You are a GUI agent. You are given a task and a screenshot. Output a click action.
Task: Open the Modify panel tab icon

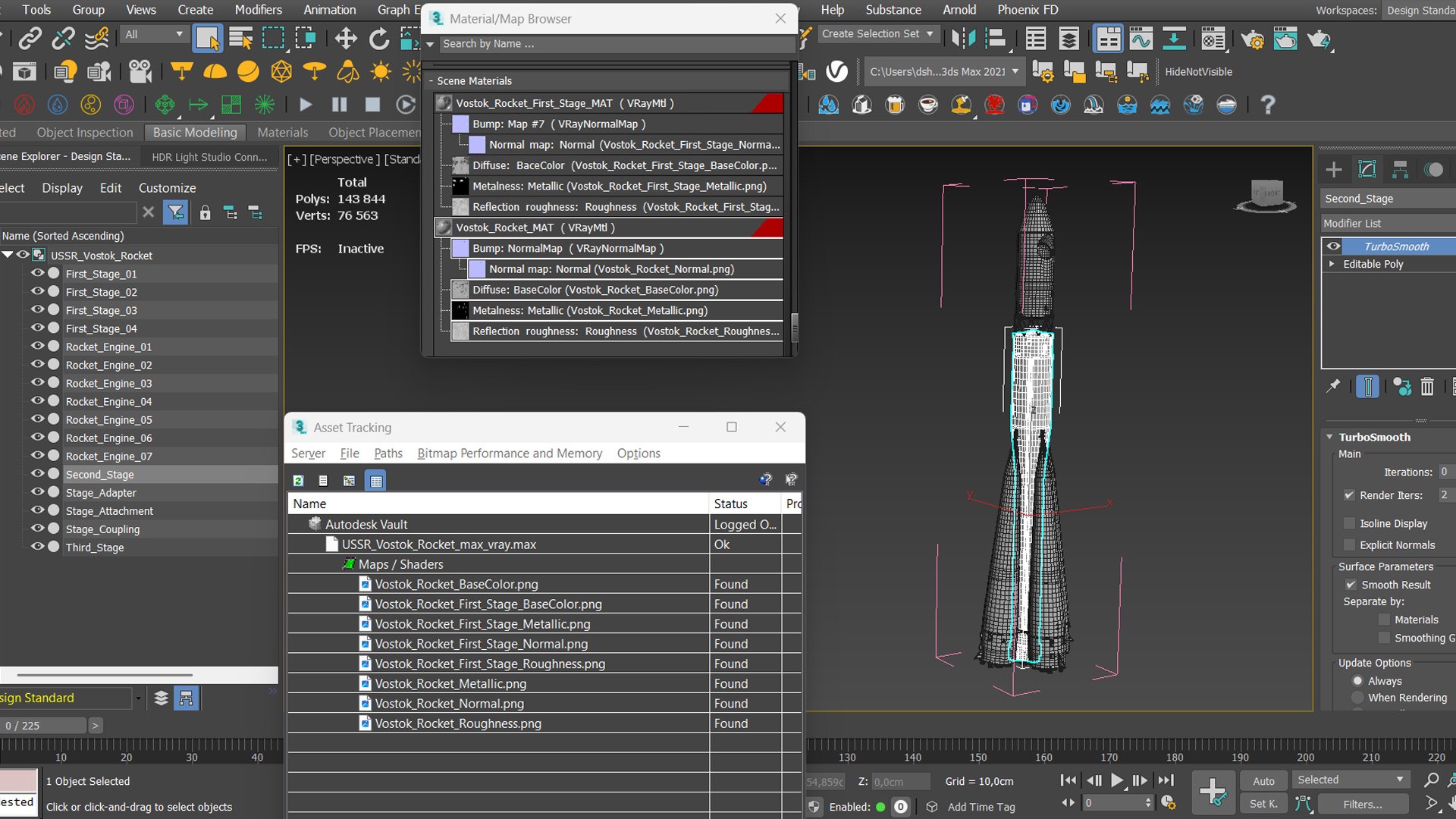1367,169
